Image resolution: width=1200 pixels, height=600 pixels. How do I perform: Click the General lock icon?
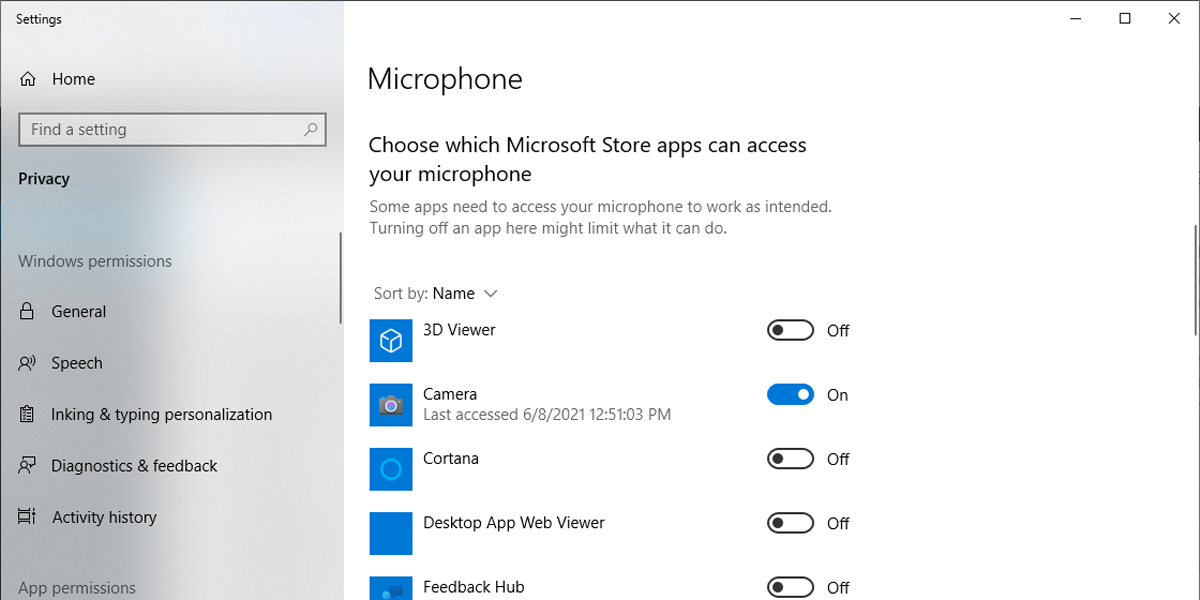pos(27,312)
